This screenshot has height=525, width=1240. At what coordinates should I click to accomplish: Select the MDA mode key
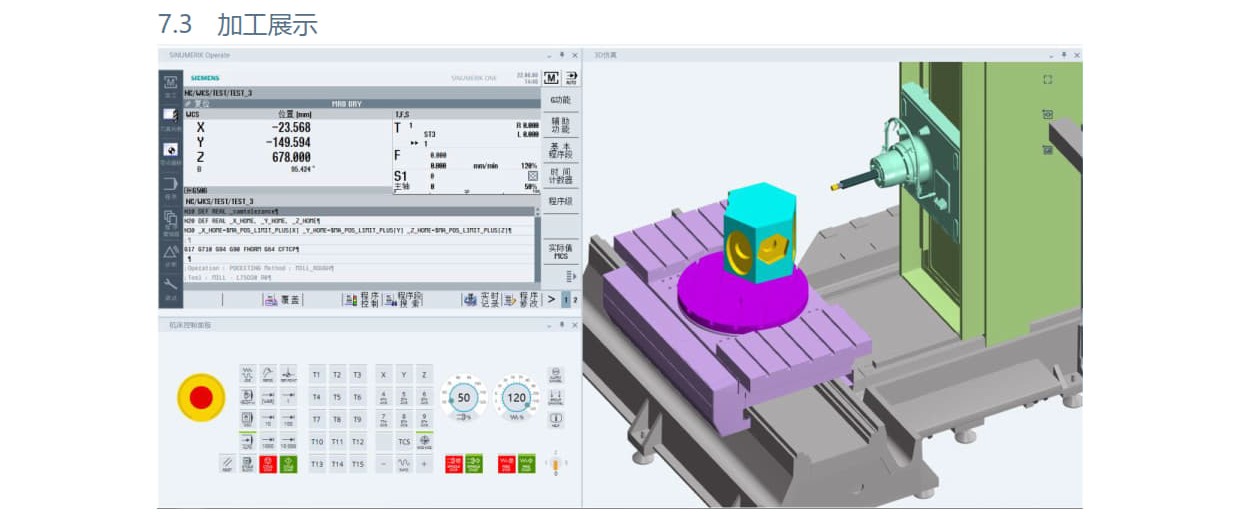click(x=248, y=419)
